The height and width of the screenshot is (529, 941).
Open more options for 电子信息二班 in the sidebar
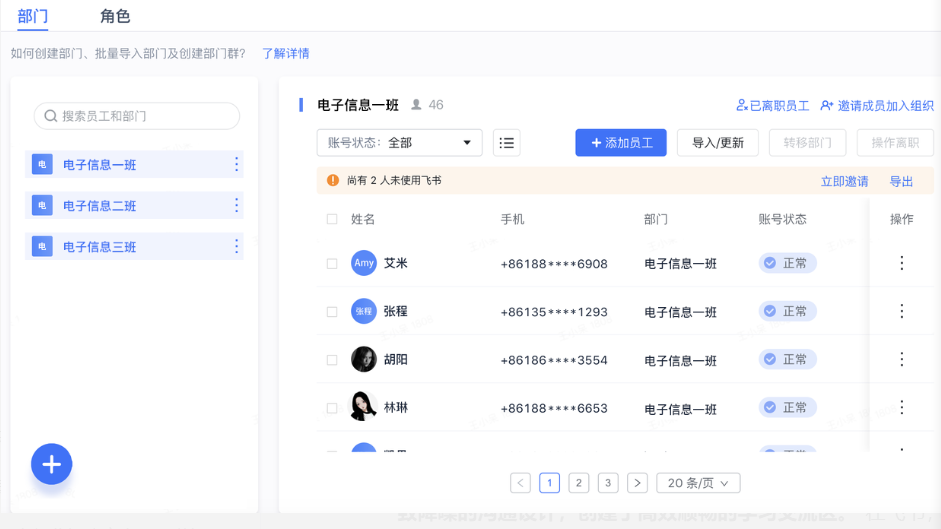point(236,205)
